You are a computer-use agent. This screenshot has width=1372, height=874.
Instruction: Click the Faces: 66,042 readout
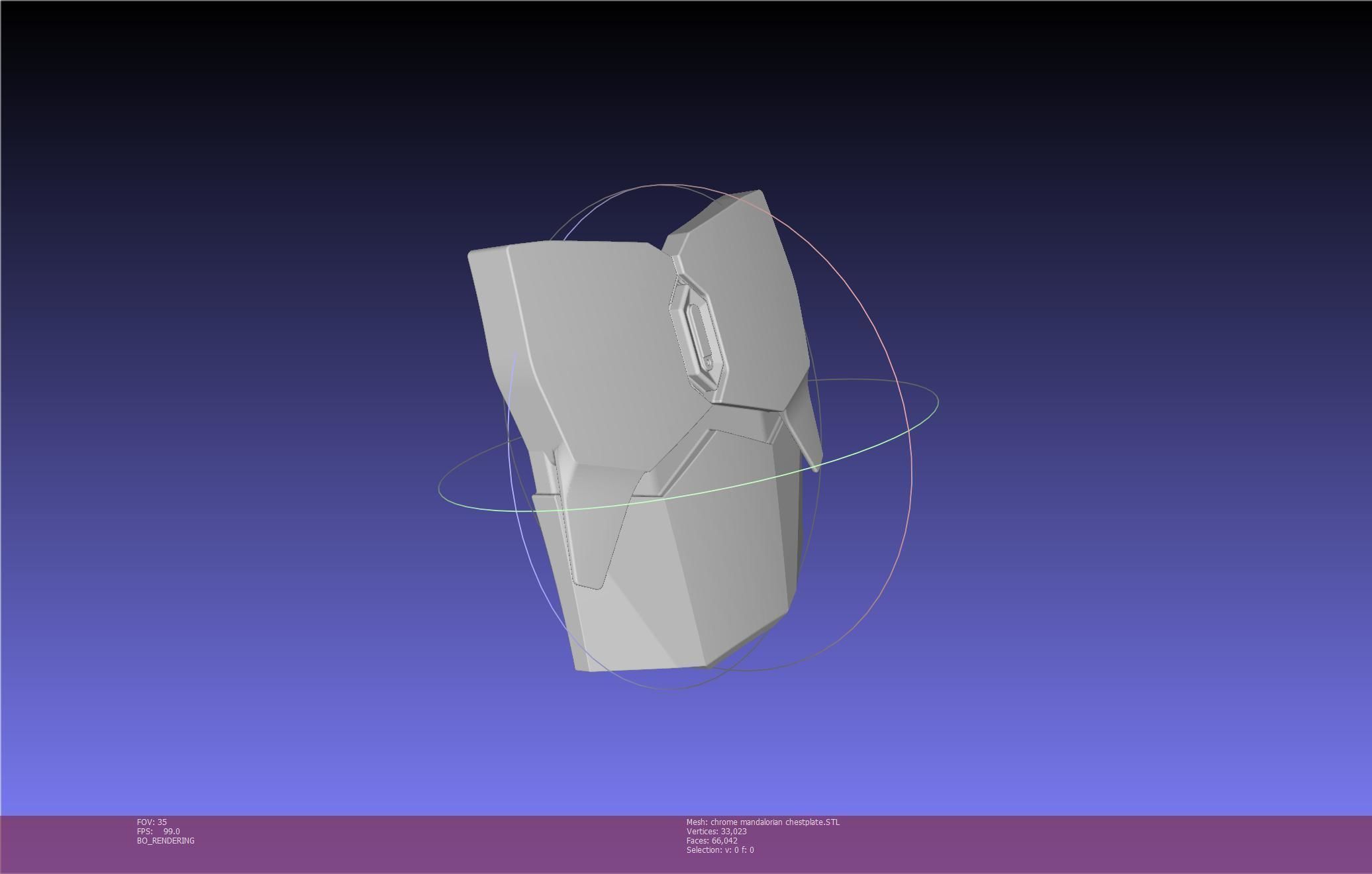[x=712, y=841]
